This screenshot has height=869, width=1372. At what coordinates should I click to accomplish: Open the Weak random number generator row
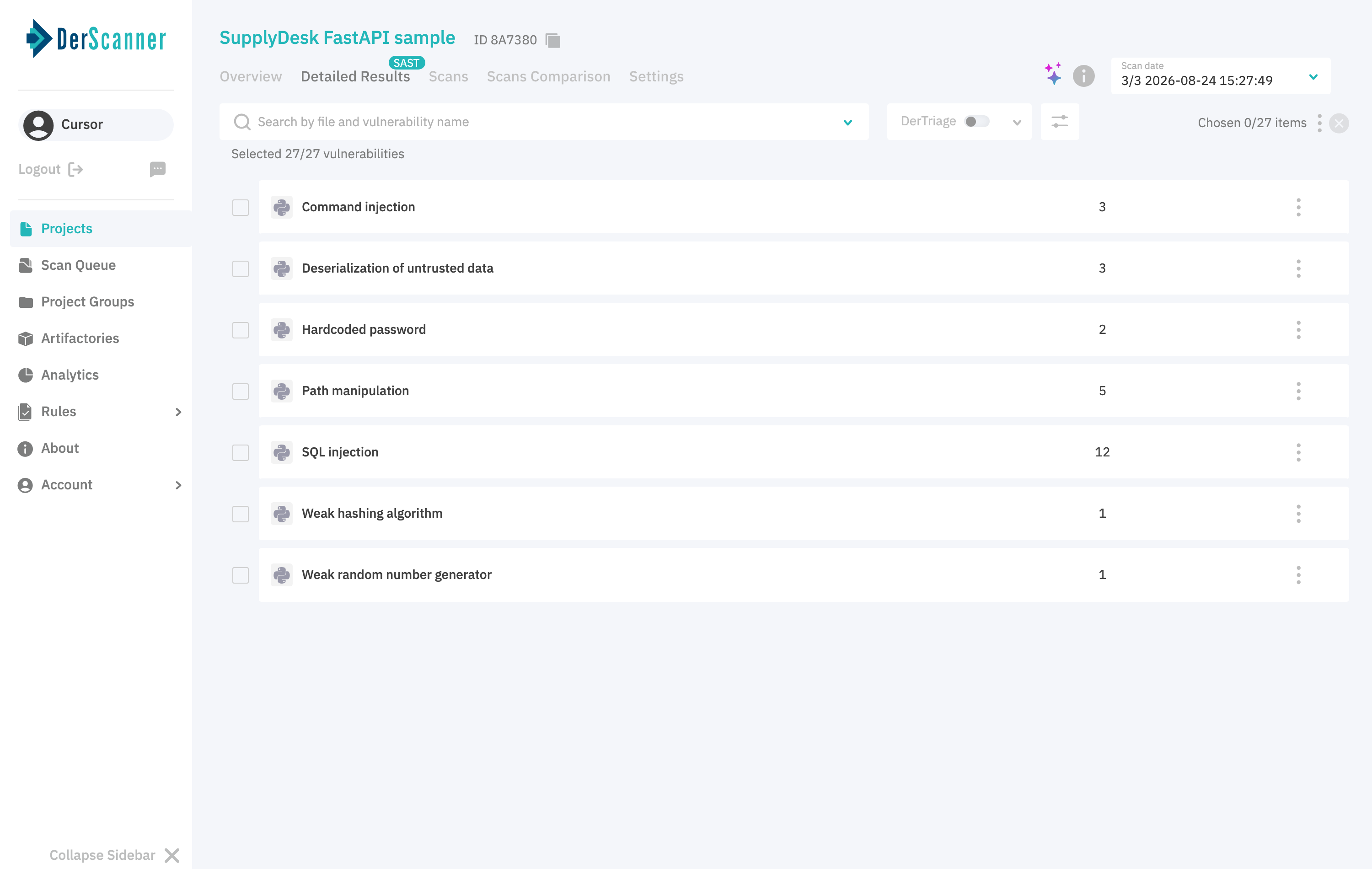(x=804, y=574)
